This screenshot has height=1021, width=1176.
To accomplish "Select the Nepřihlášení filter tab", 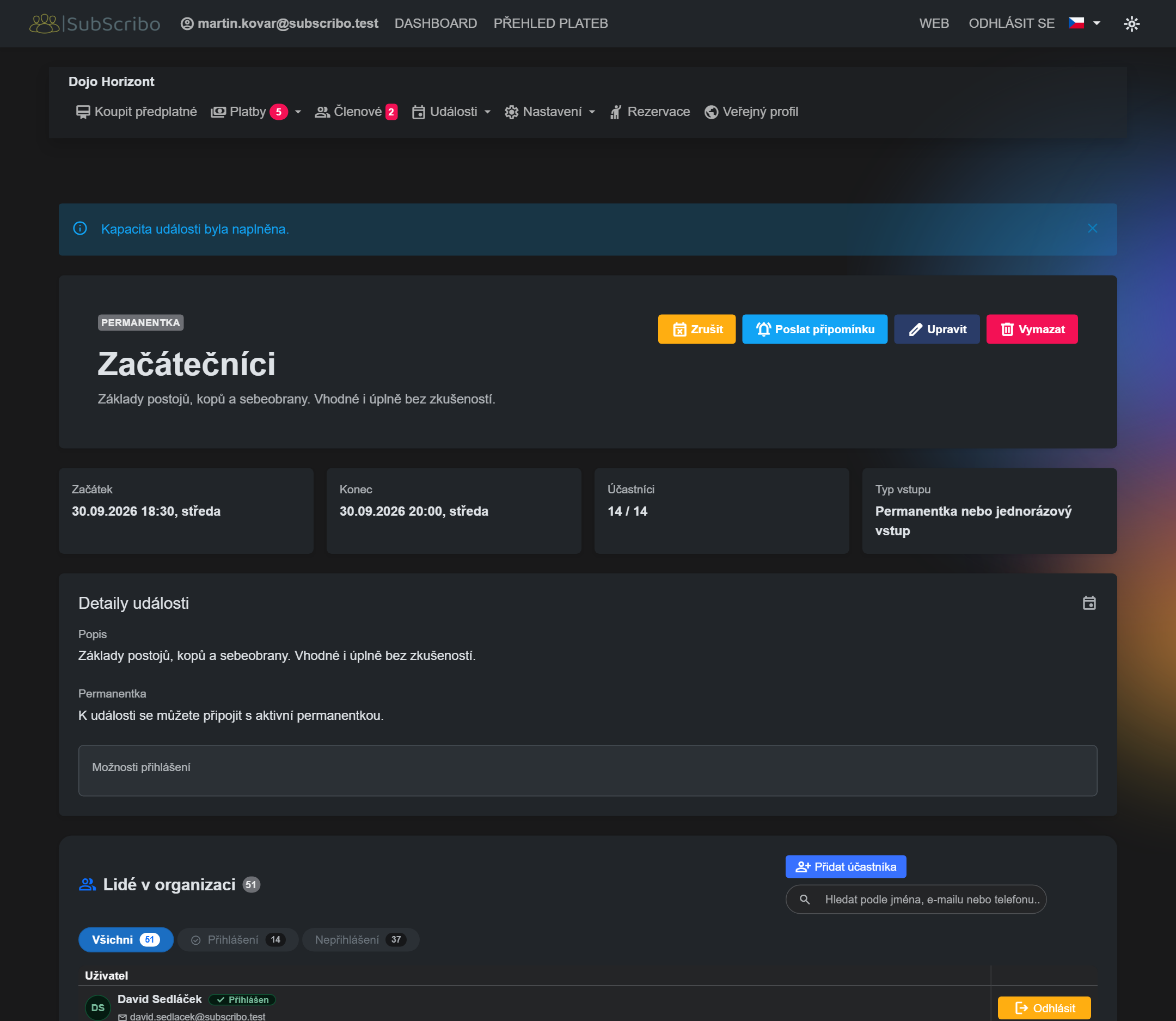I will [x=360, y=939].
